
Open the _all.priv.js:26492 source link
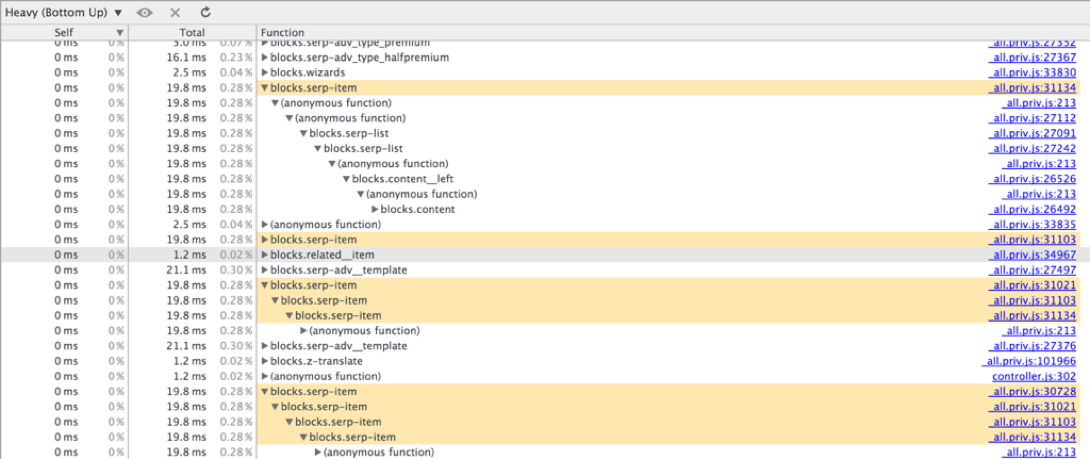tap(1032, 209)
